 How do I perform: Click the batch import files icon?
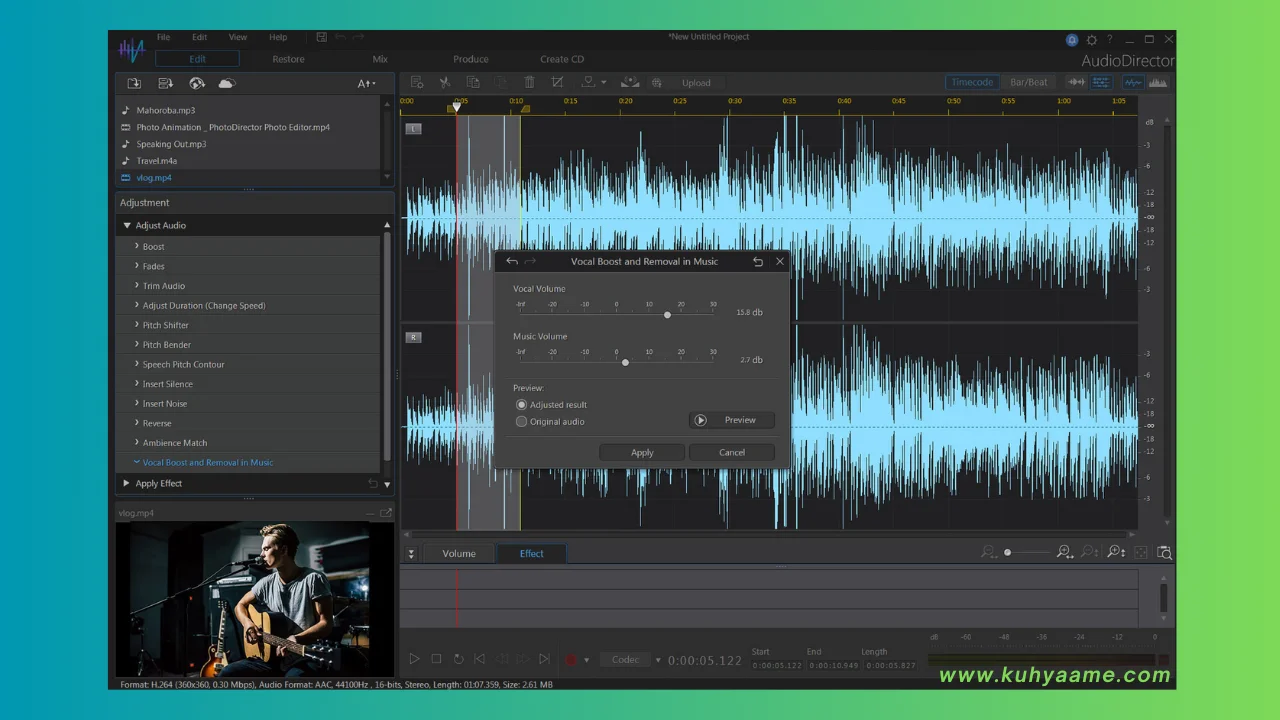pyautogui.click(x=165, y=83)
